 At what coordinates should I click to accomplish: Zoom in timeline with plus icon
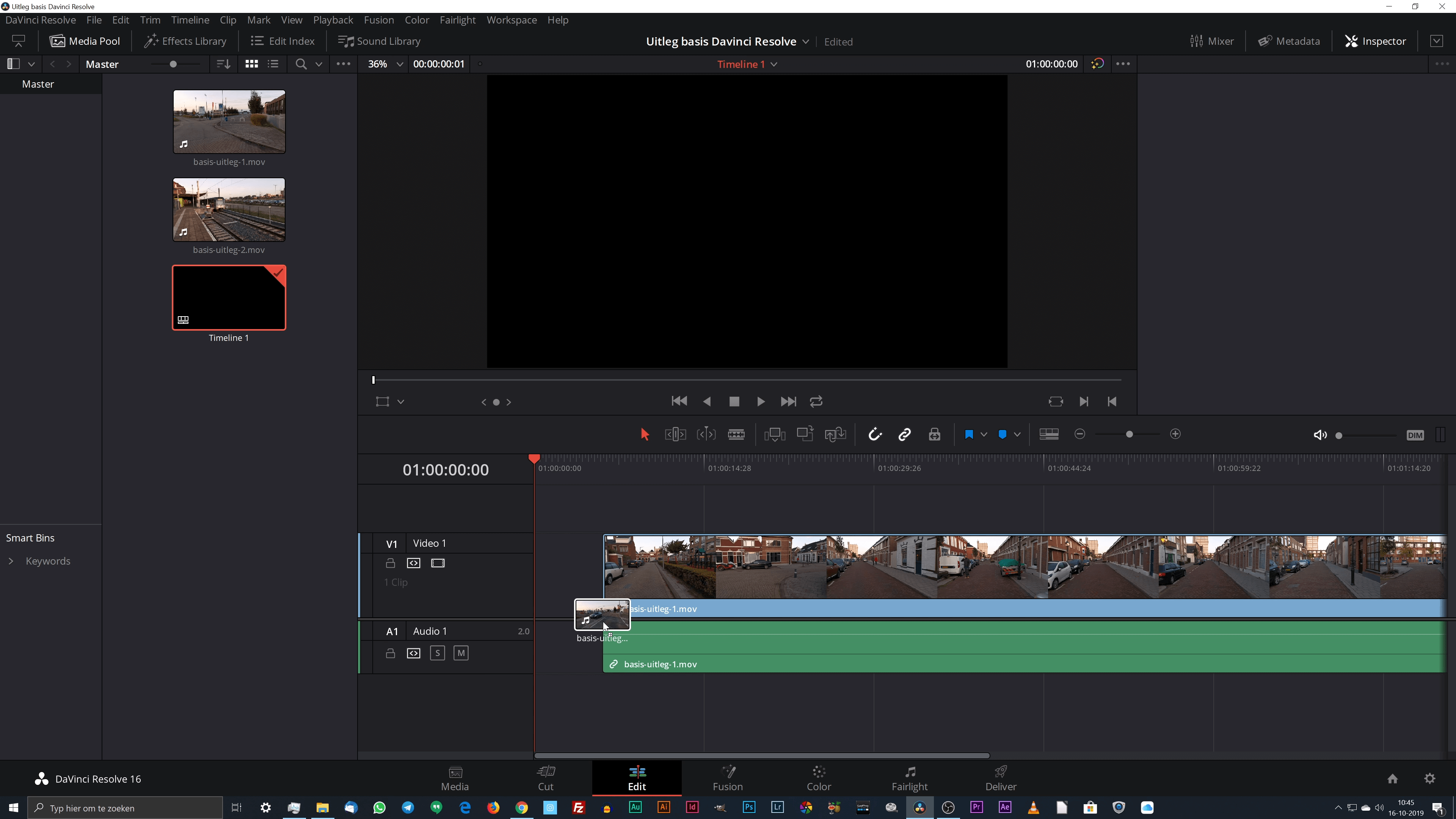tap(1175, 434)
